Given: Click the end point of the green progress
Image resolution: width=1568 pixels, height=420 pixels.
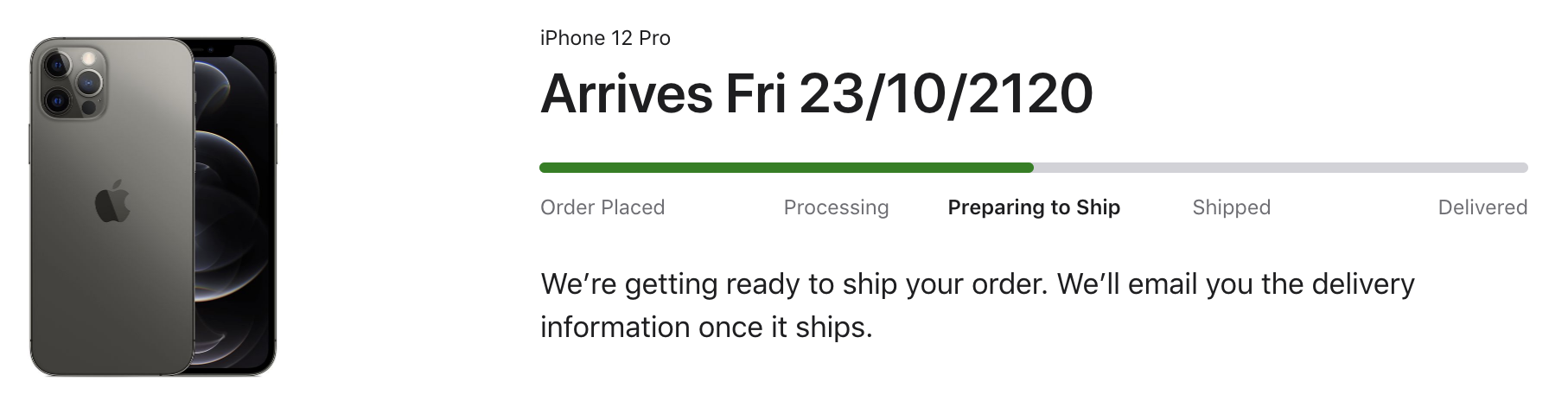Looking at the screenshot, I should pos(1031,168).
